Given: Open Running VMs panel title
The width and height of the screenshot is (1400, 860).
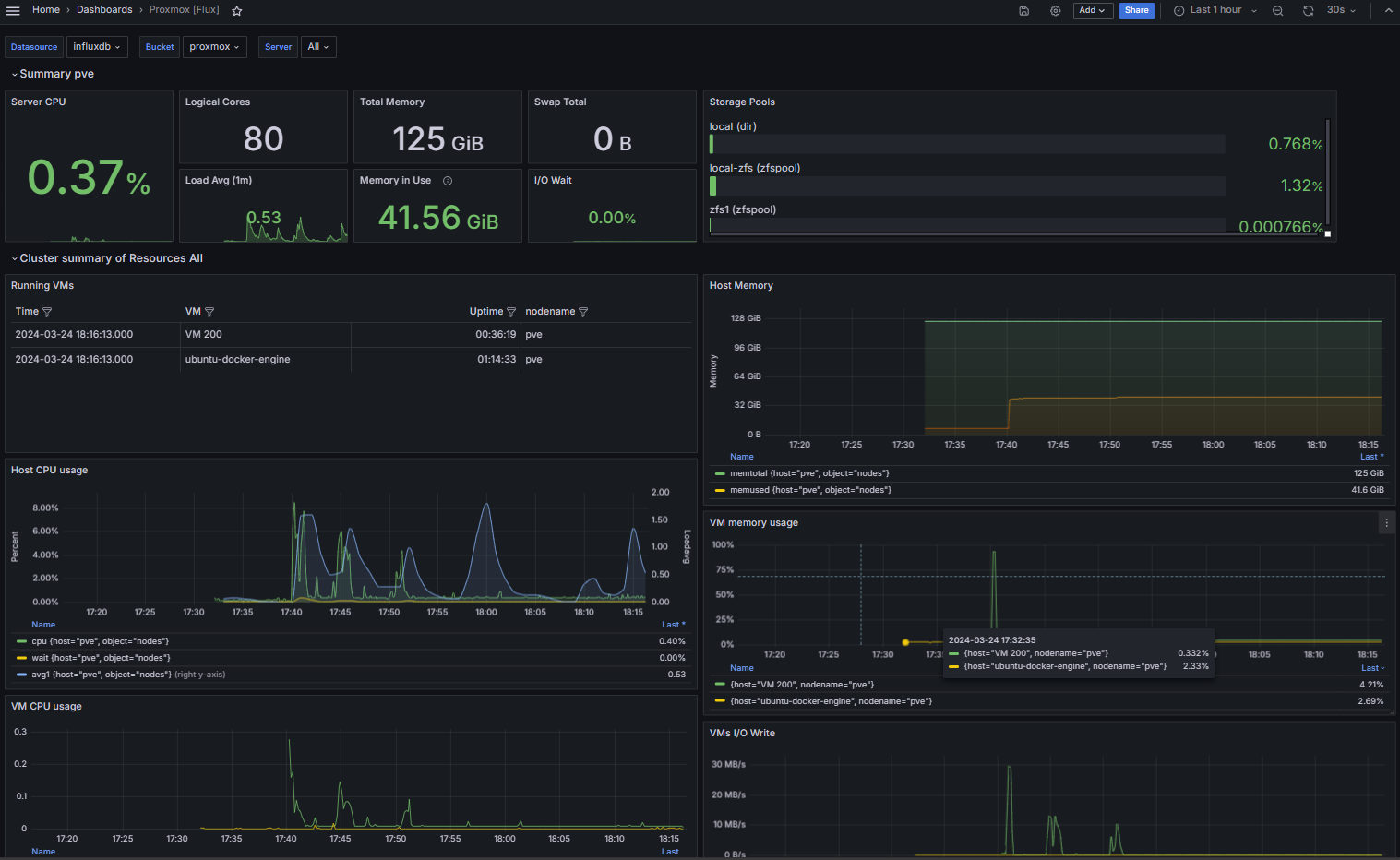Looking at the screenshot, I should pos(42,286).
